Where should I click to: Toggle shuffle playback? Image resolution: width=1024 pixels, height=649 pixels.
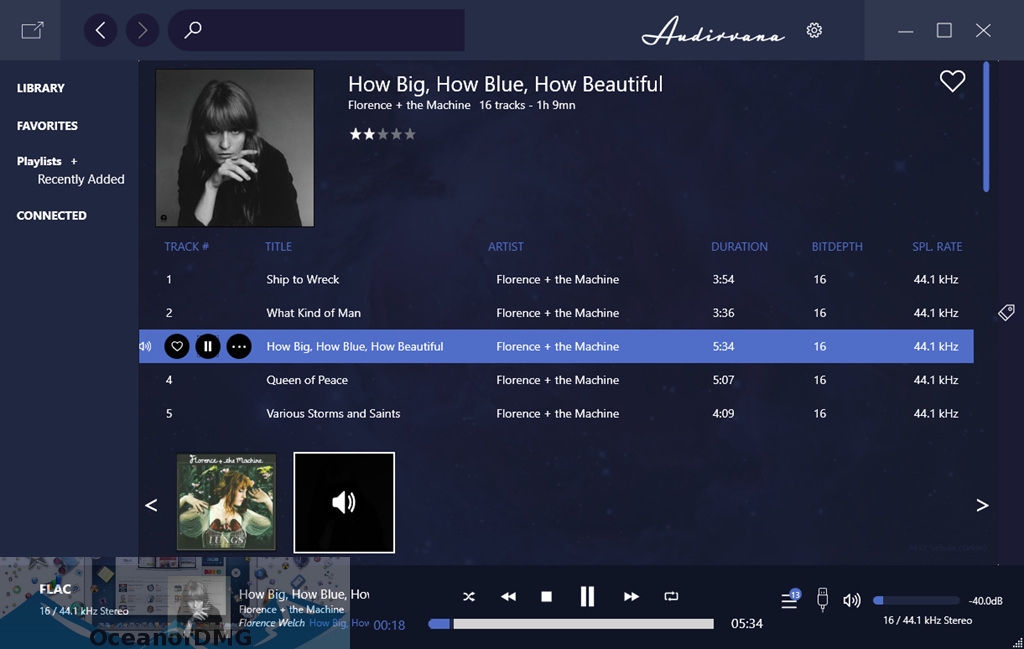pos(469,597)
